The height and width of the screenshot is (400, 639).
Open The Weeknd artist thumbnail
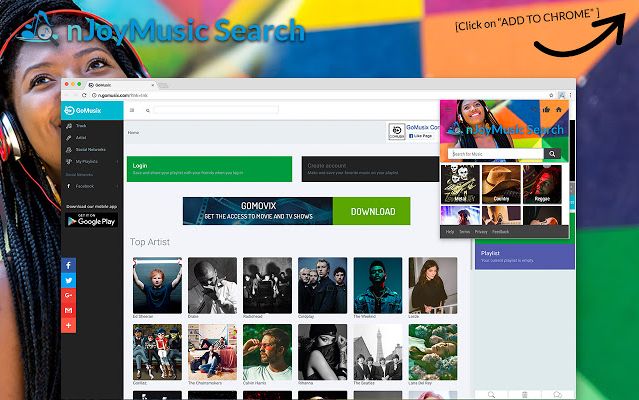coord(378,285)
